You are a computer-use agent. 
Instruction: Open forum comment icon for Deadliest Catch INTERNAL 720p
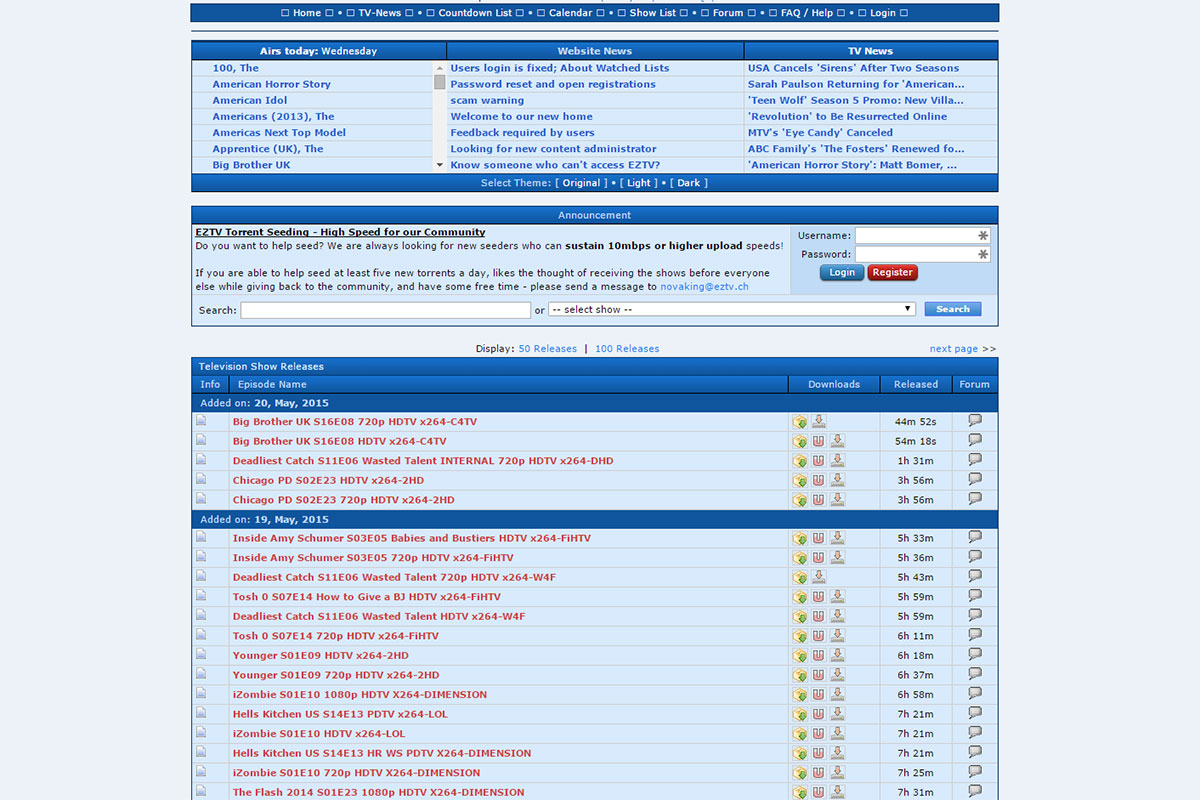coord(974,460)
